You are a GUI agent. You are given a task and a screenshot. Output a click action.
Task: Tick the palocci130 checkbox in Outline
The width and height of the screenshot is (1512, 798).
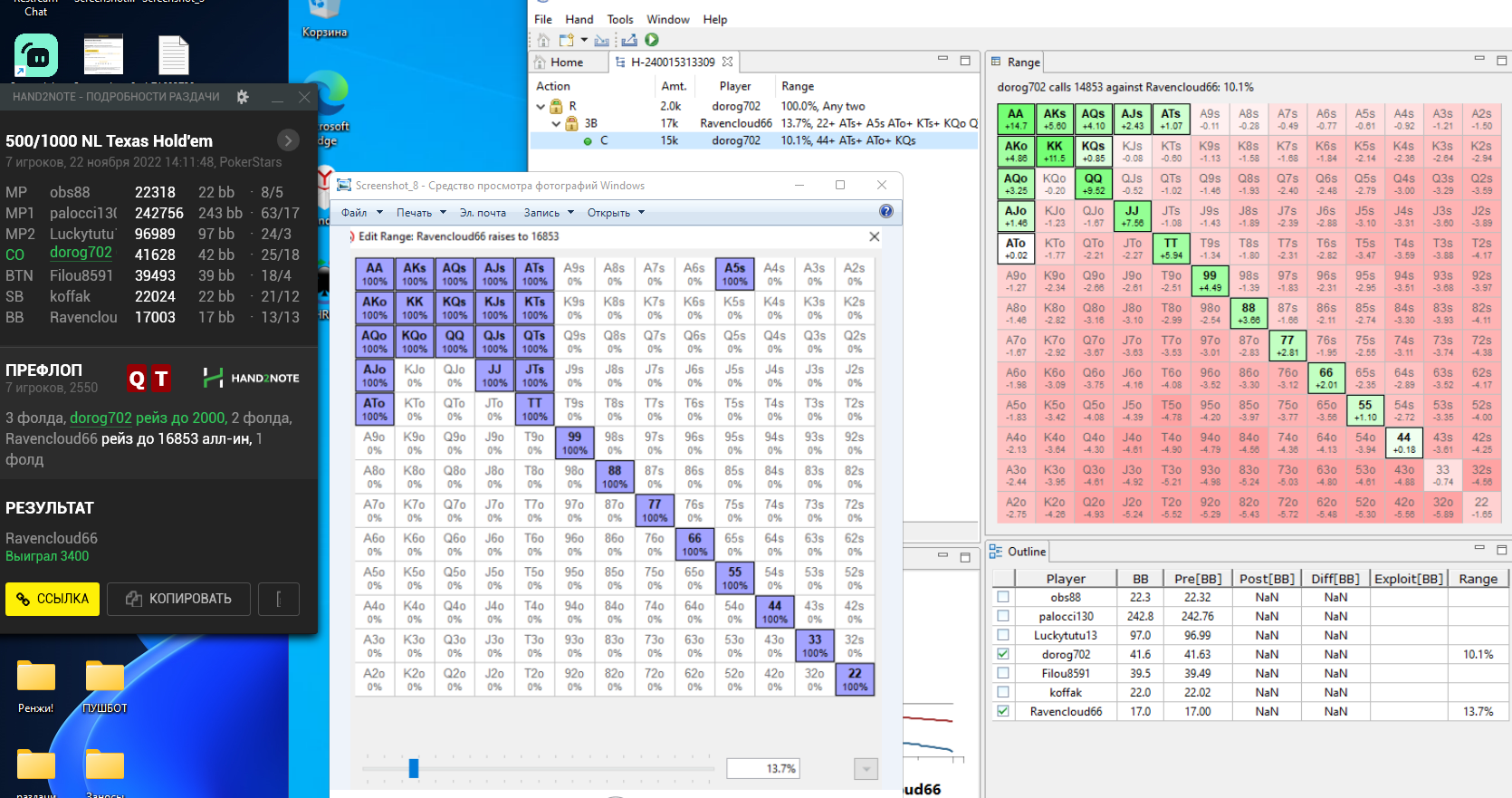pyautogui.click(x=1003, y=616)
